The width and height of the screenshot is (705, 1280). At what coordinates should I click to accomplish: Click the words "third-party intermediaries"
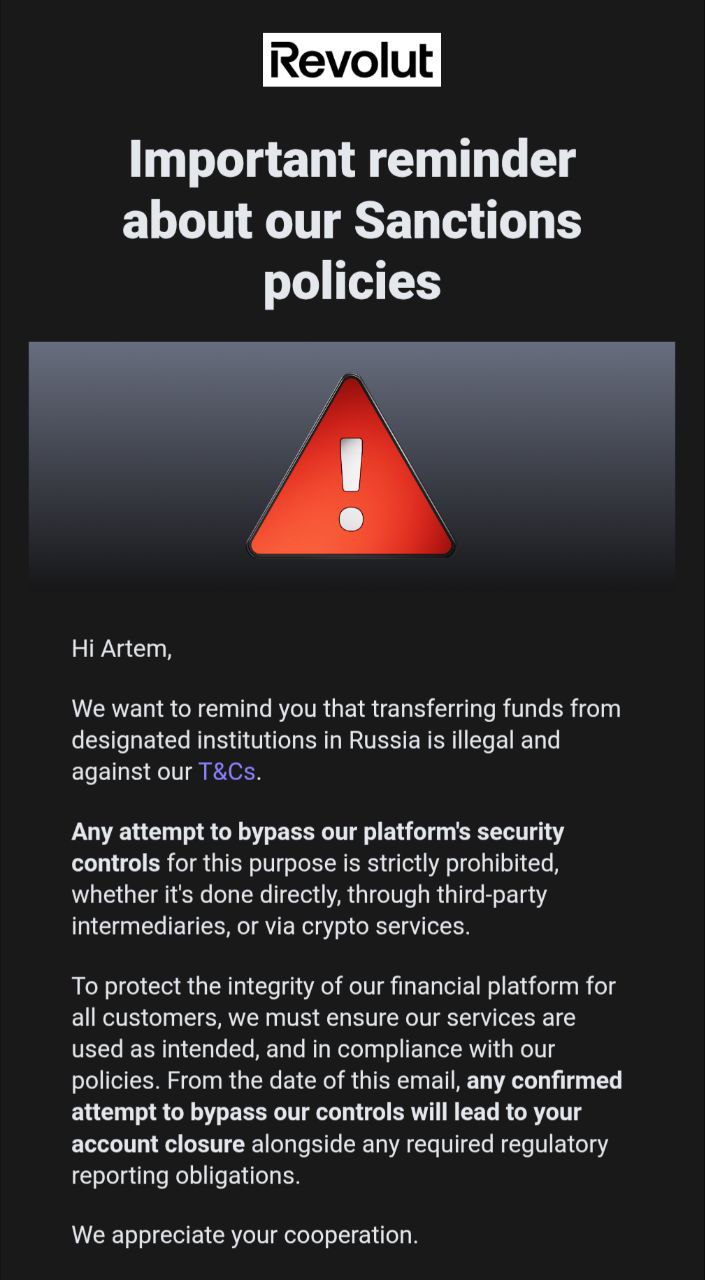(309, 910)
